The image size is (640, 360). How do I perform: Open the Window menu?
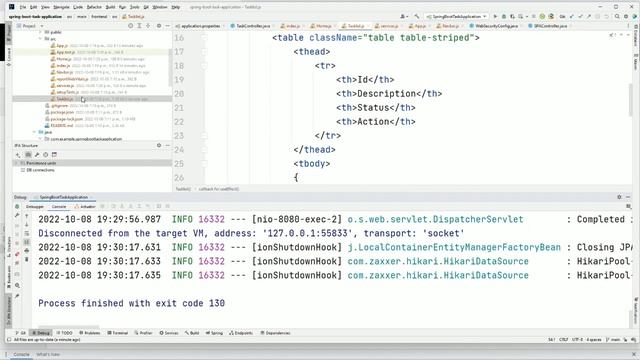pyautogui.click(x=160, y=7)
